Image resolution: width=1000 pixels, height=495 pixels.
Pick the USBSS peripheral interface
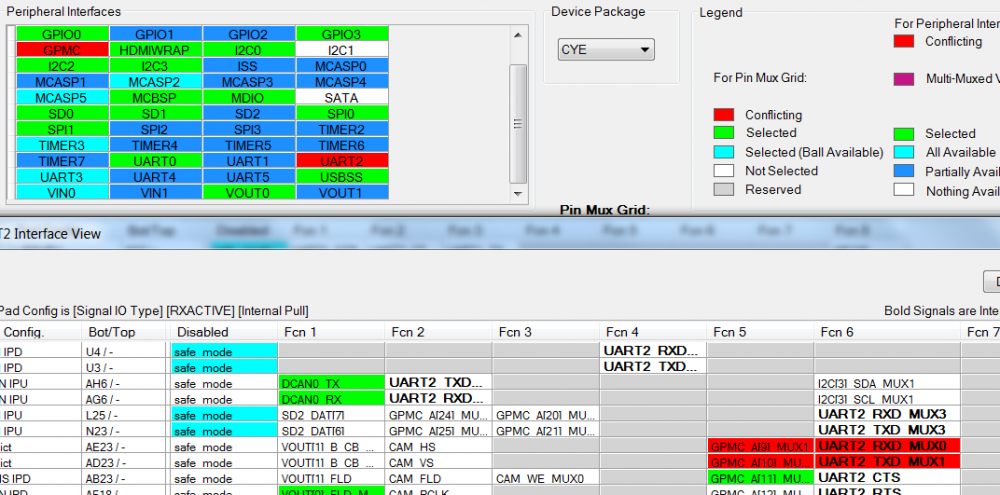pos(339,177)
